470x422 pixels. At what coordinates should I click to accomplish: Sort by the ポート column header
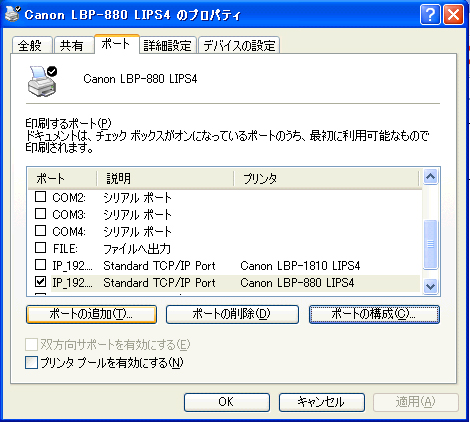click(x=62, y=179)
